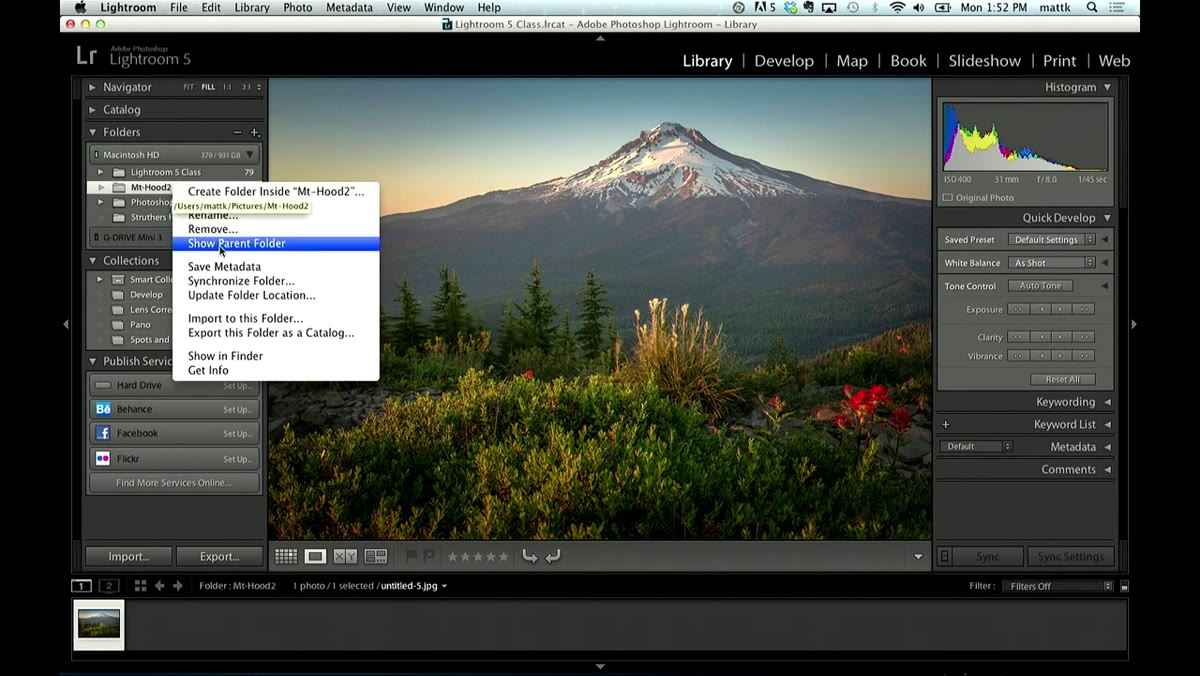Expand the Keywording panel

coord(1107,402)
